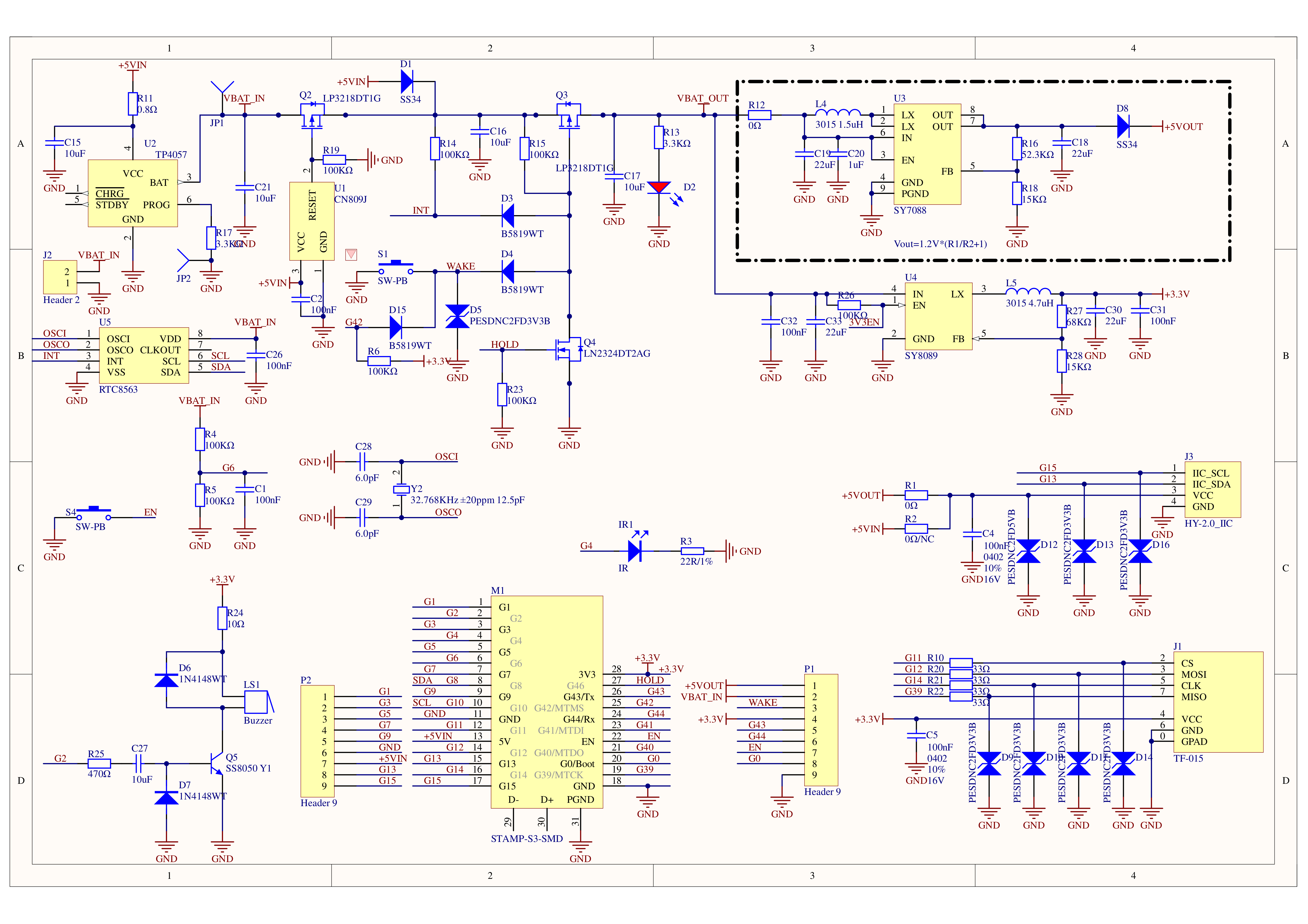Click the R11 0.8Ω resistor
This screenshot has height=924, width=1308.
[133, 104]
